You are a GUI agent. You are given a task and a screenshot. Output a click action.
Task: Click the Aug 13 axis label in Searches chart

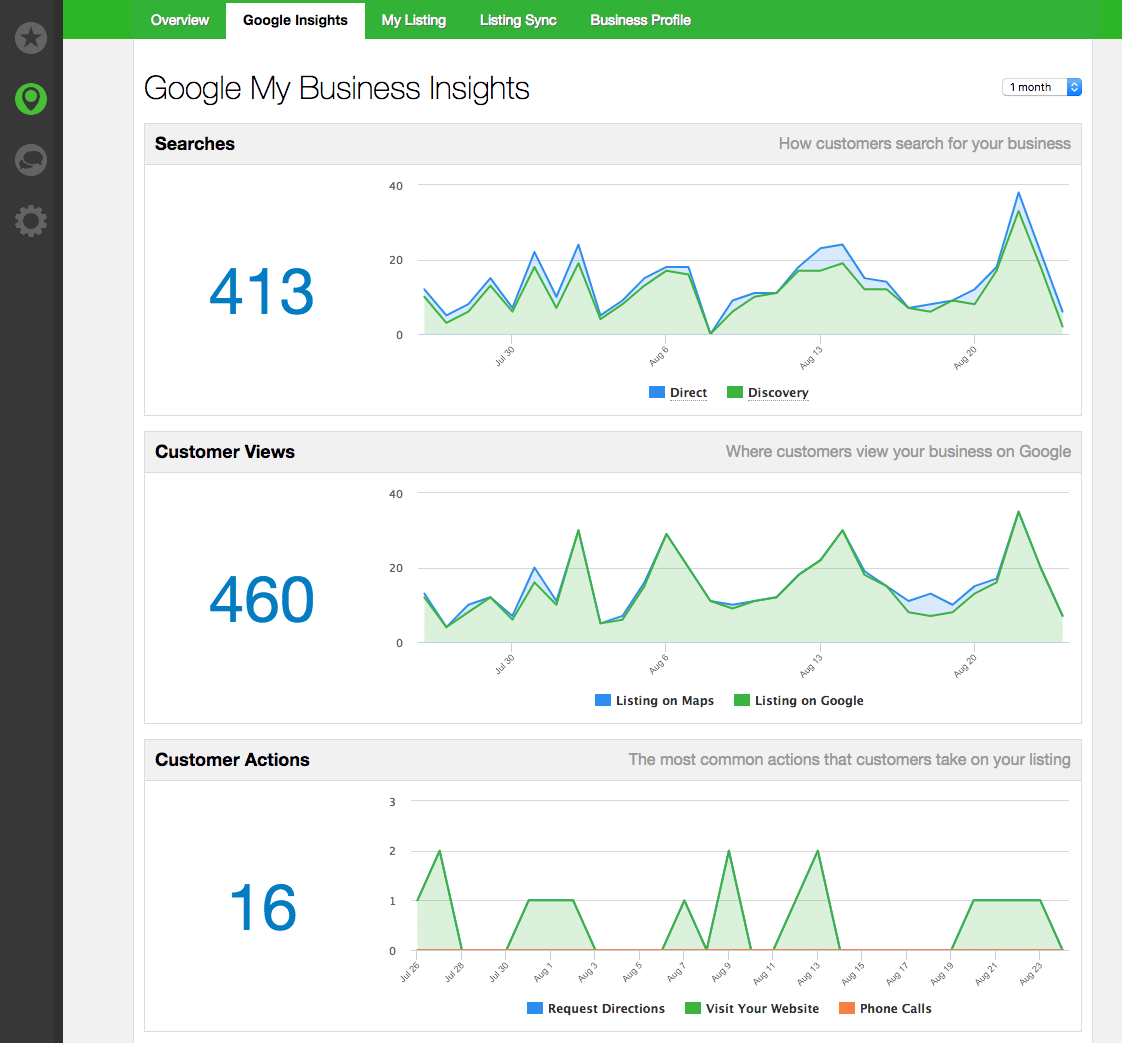(811, 358)
